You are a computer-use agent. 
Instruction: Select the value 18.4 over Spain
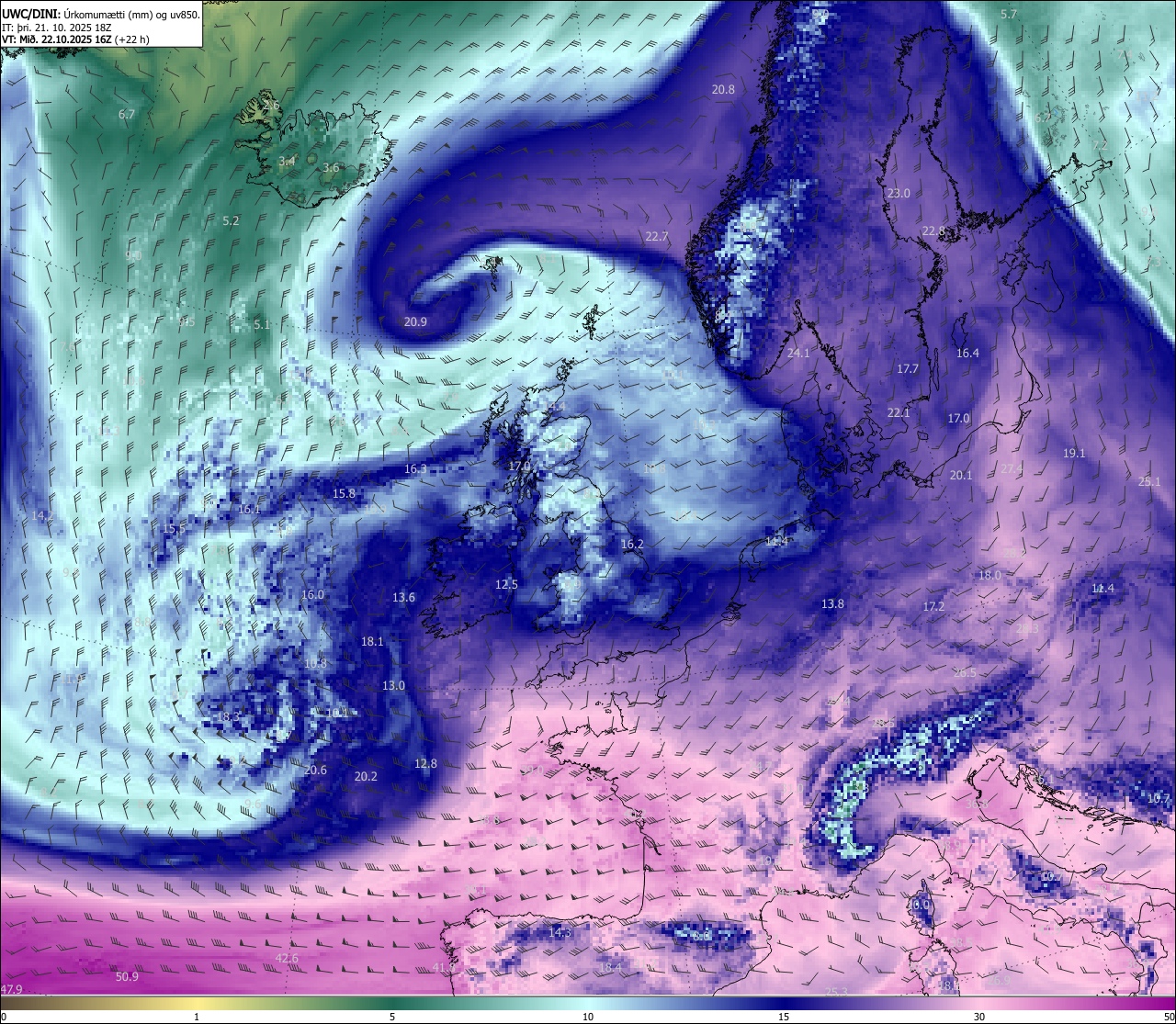point(610,968)
